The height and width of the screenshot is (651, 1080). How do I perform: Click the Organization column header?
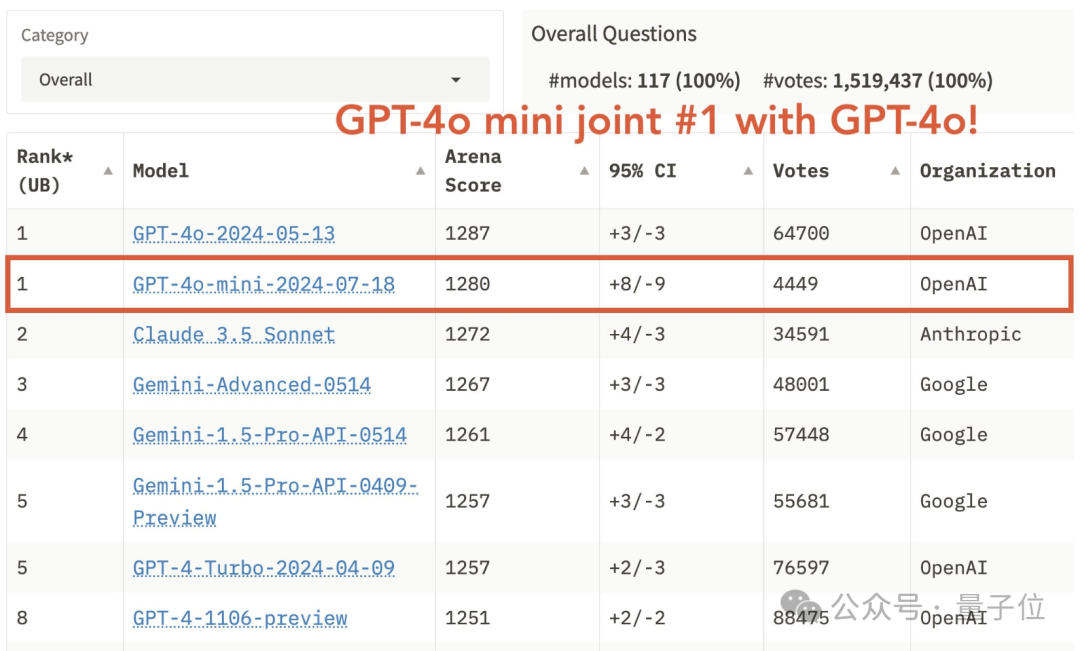pos(988,171)
